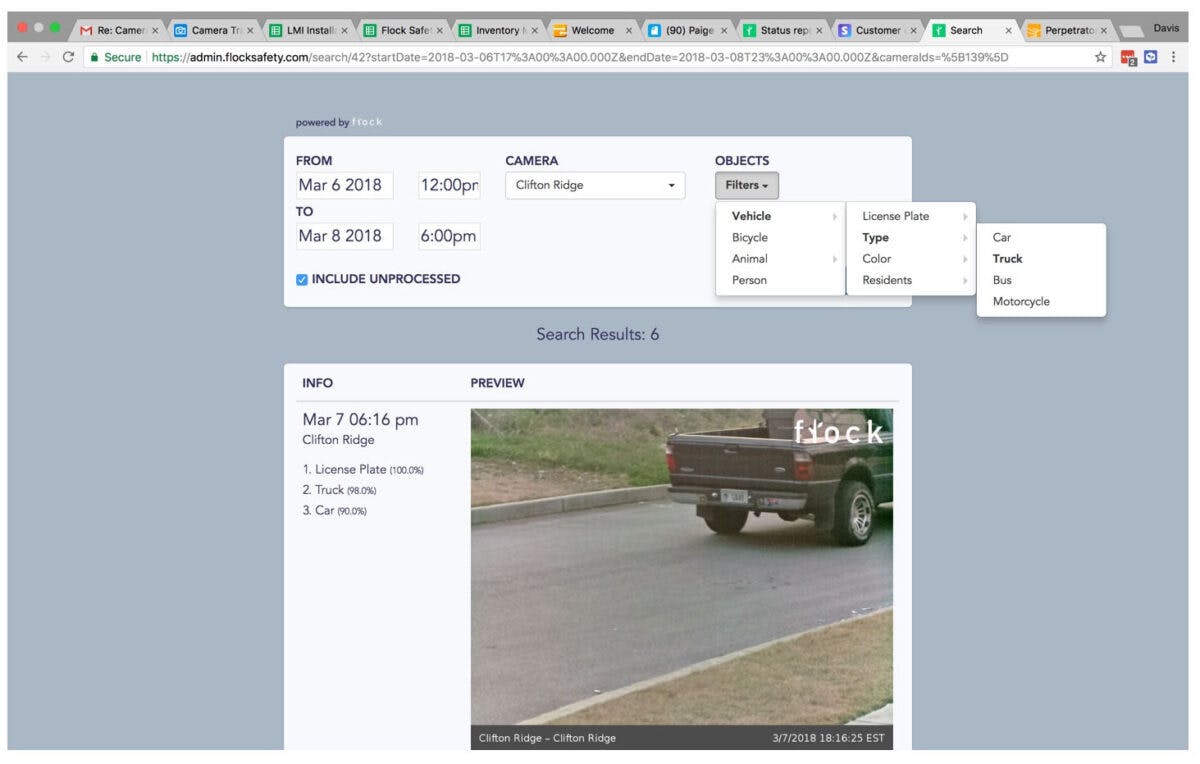The height and width of the screenshot is (764, 1200).
Task: Select Person in the Filters menu
Action: click(x=748, y=280)
